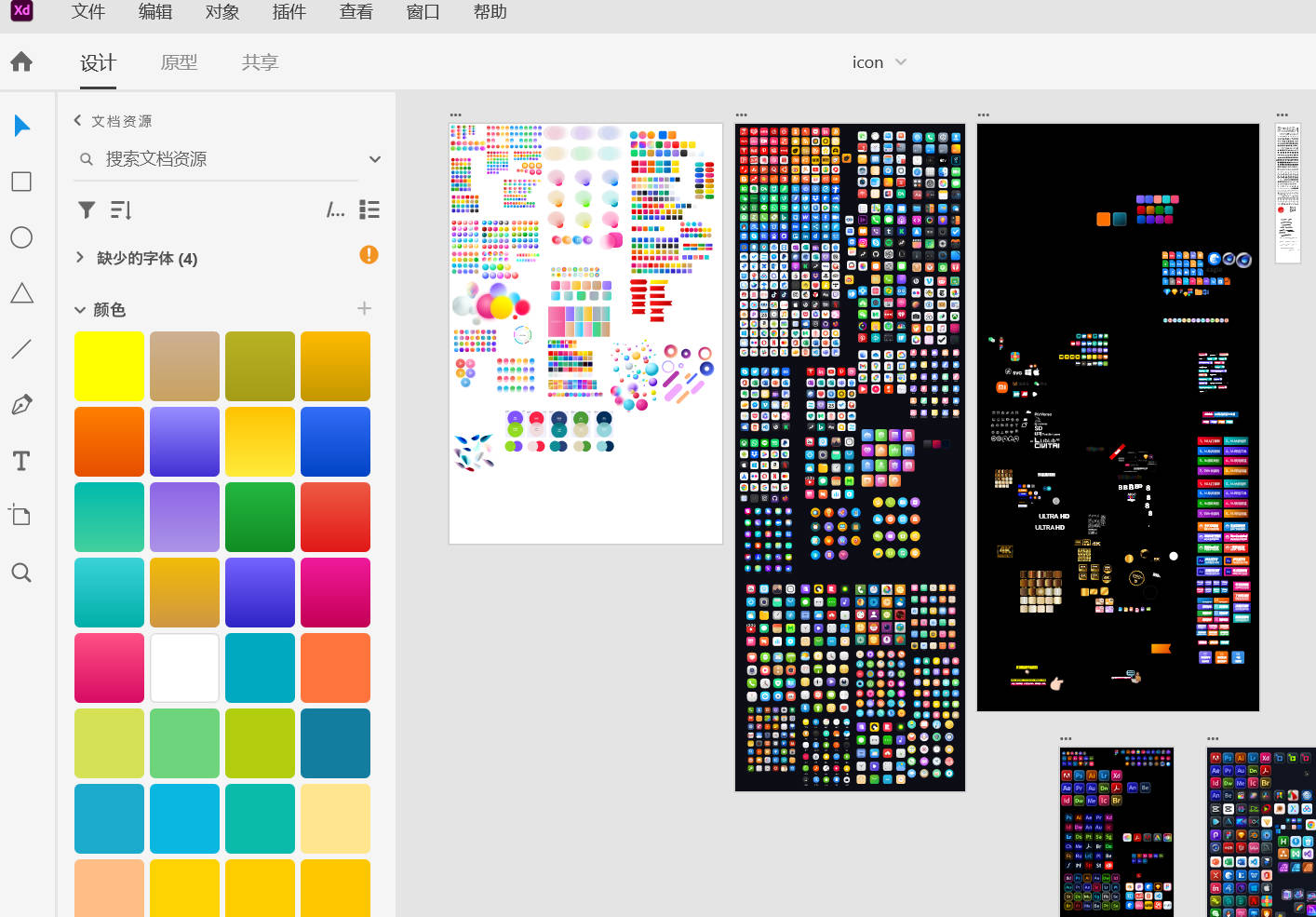Toggle the sort order of assets

120,209
